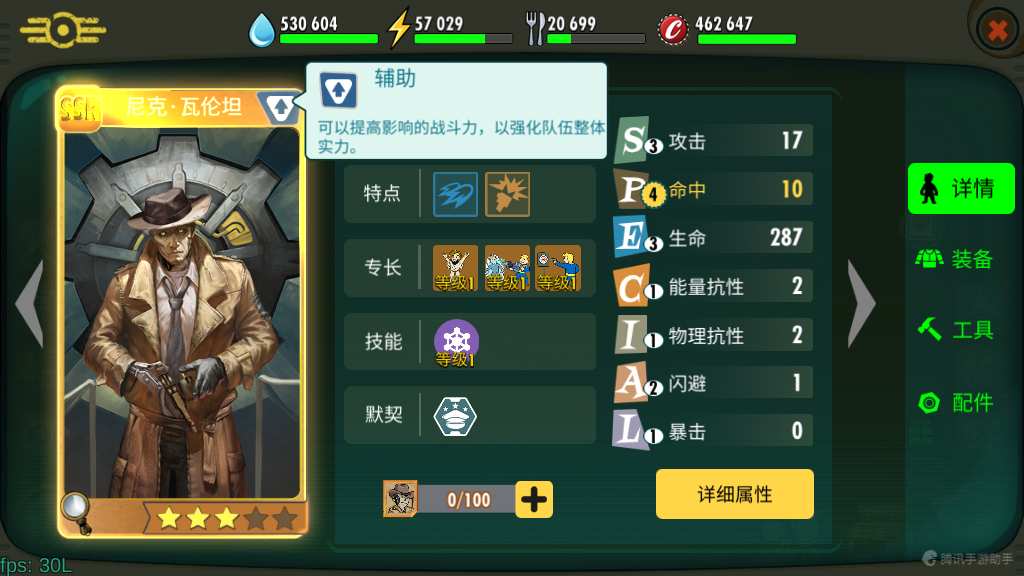The height and width of the screenshot is (576, 1024).
Task: Tap the hexagon captain hat 默契 icon
Action: click(455, 416)
